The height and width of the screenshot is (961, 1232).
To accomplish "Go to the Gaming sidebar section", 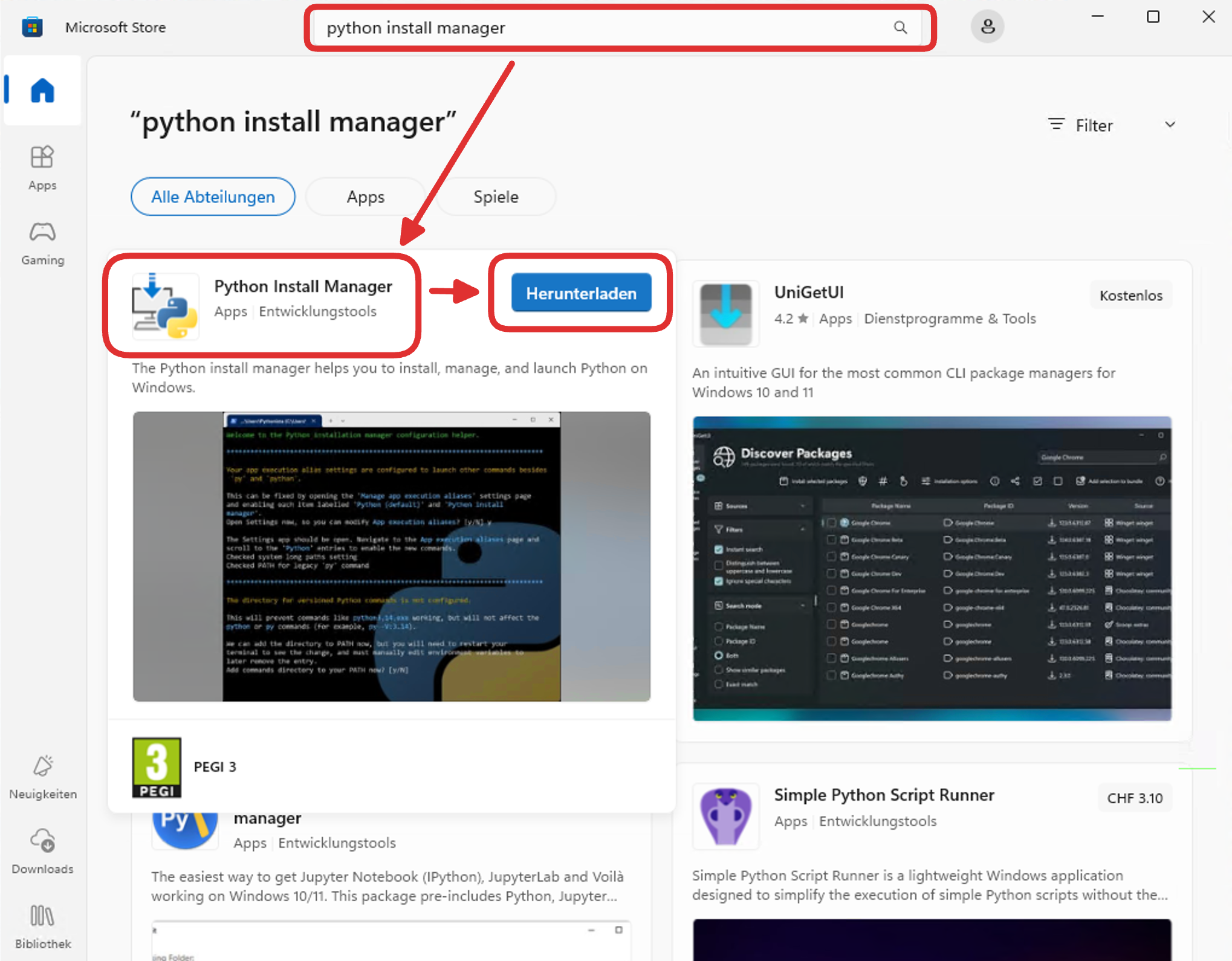I will [42, 242].
